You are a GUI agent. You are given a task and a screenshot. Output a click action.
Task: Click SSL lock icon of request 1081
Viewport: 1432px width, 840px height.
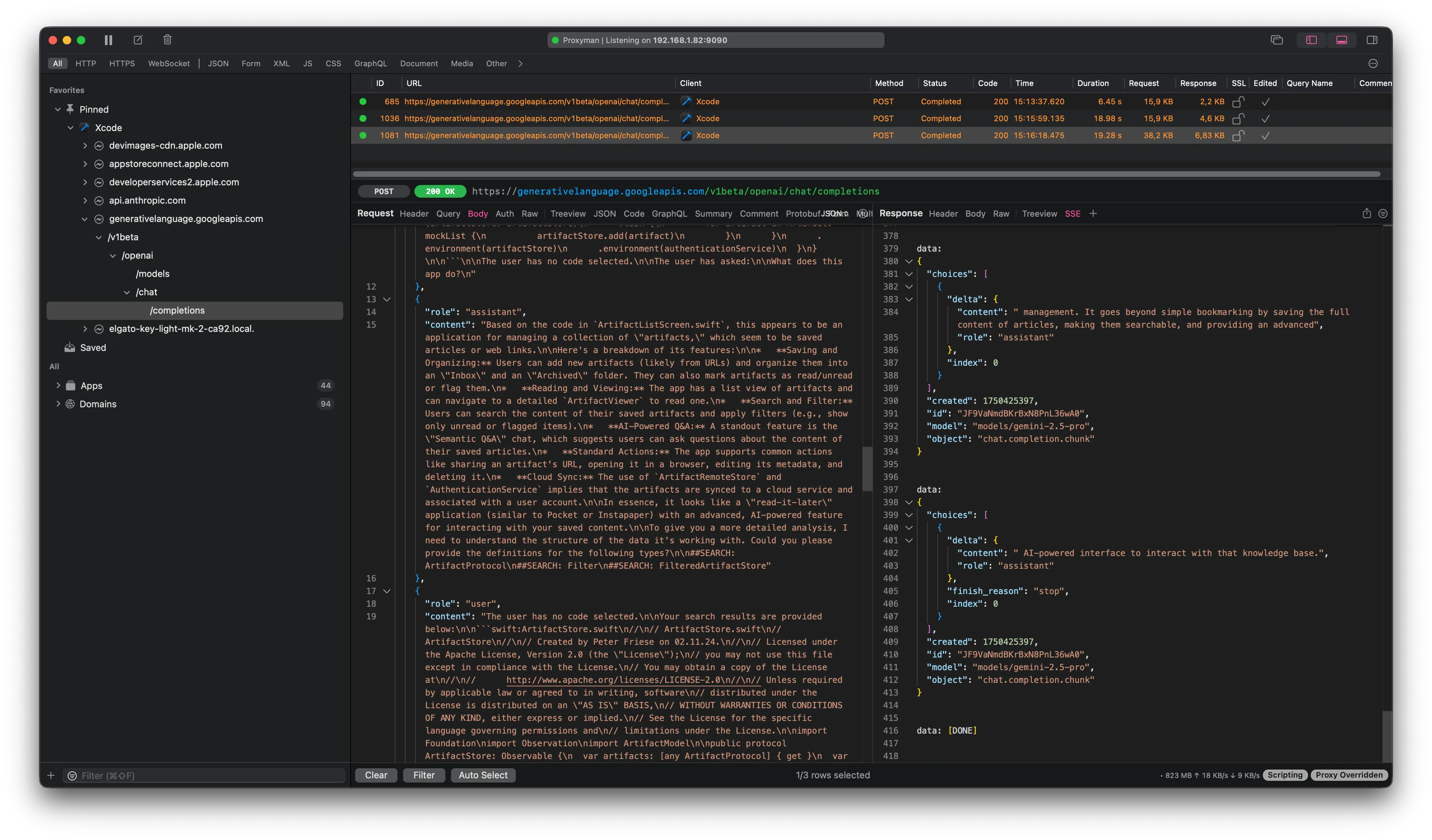pyautogui.click(x=1238, y=136)
